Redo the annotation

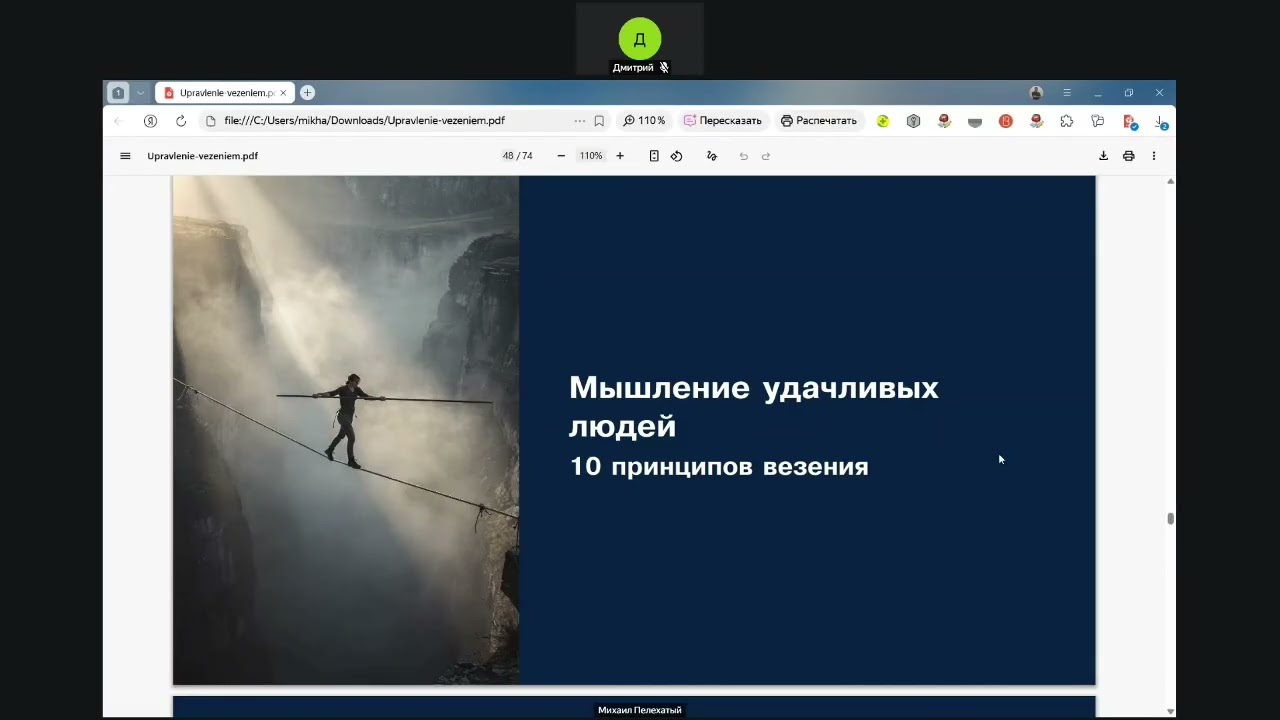tap(766, 156)
